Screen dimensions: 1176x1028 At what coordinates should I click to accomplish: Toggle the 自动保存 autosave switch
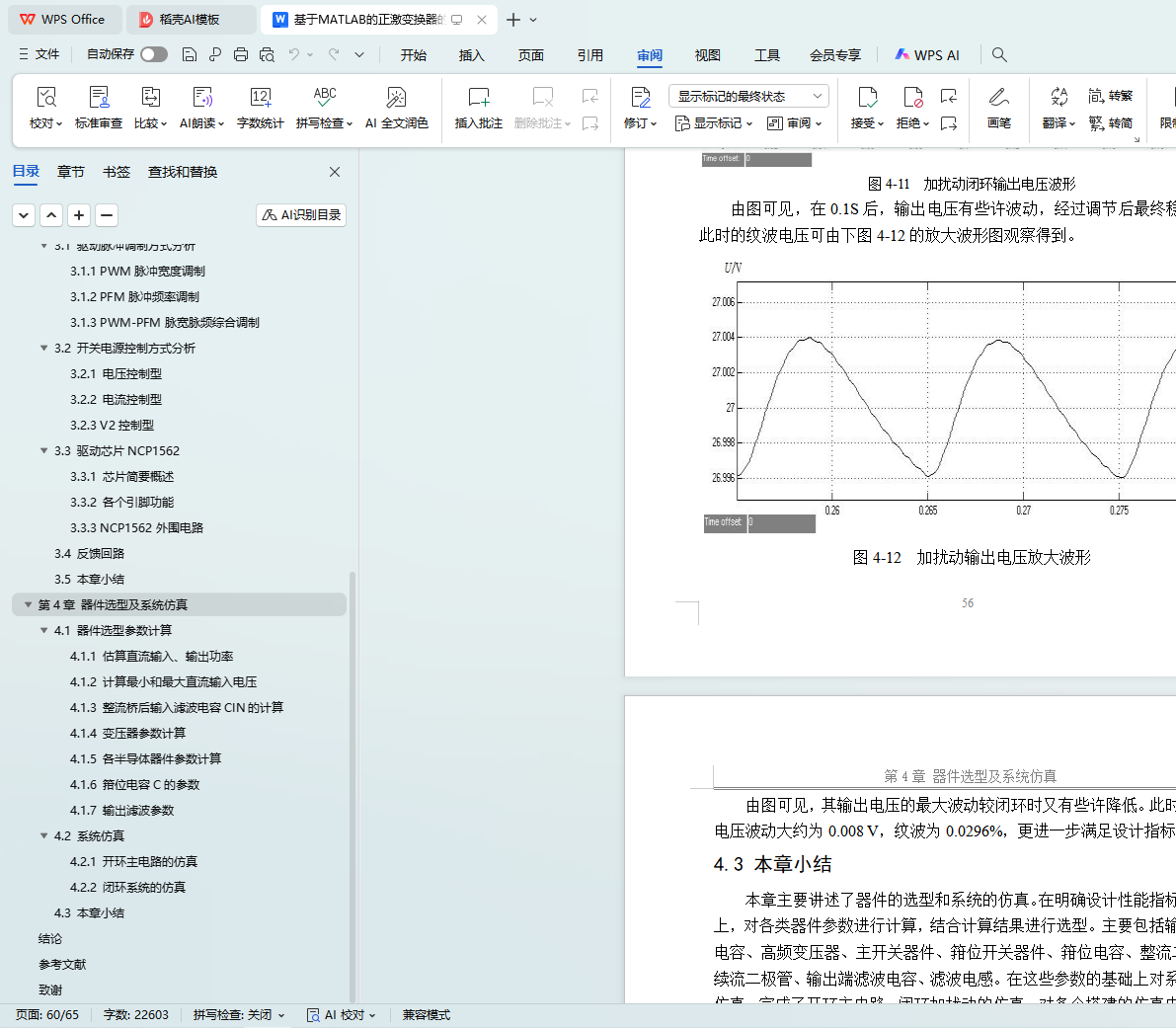(153, 54)
